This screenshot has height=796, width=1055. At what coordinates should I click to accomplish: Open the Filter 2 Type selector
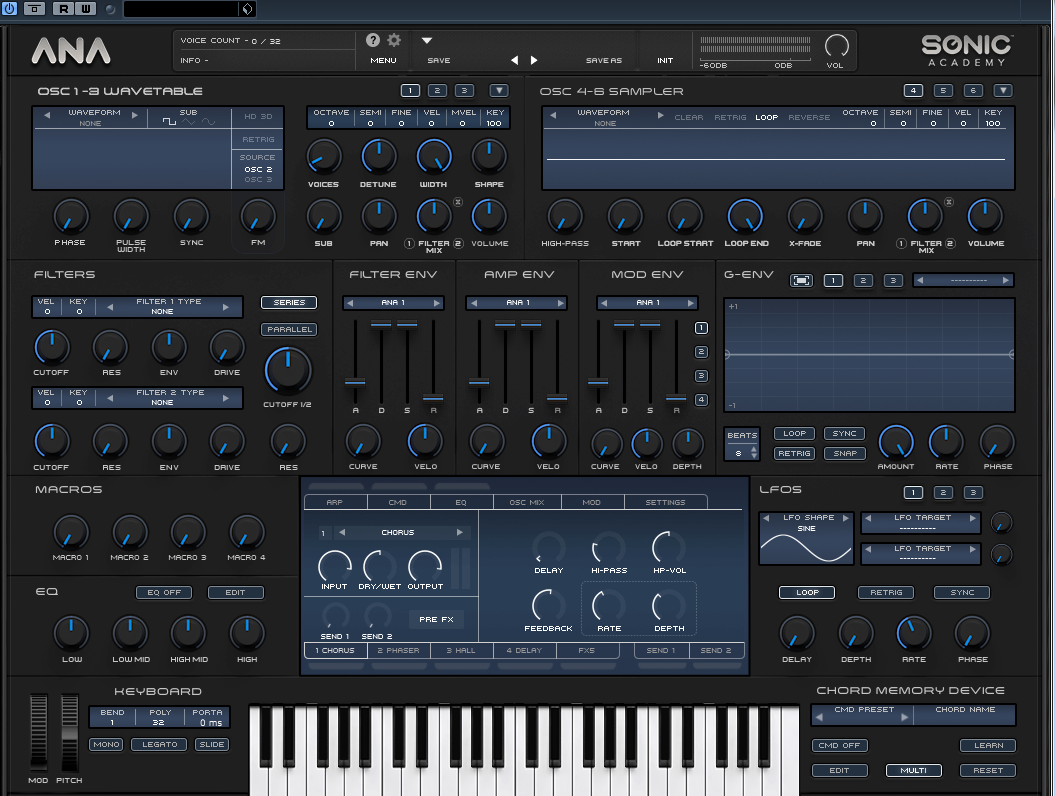click(x=168, y=398)
